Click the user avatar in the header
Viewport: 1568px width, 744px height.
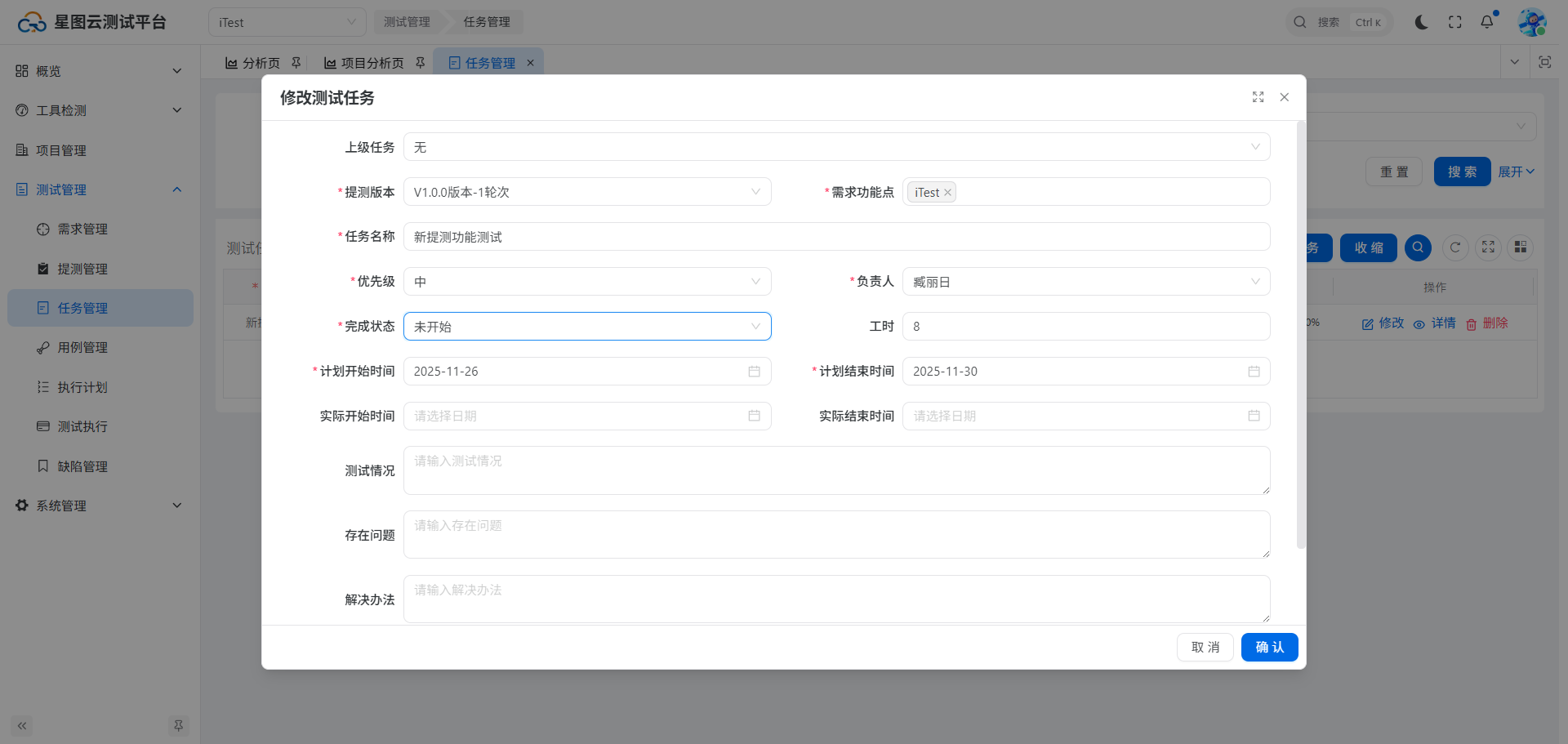click(x=1531, y=22)
